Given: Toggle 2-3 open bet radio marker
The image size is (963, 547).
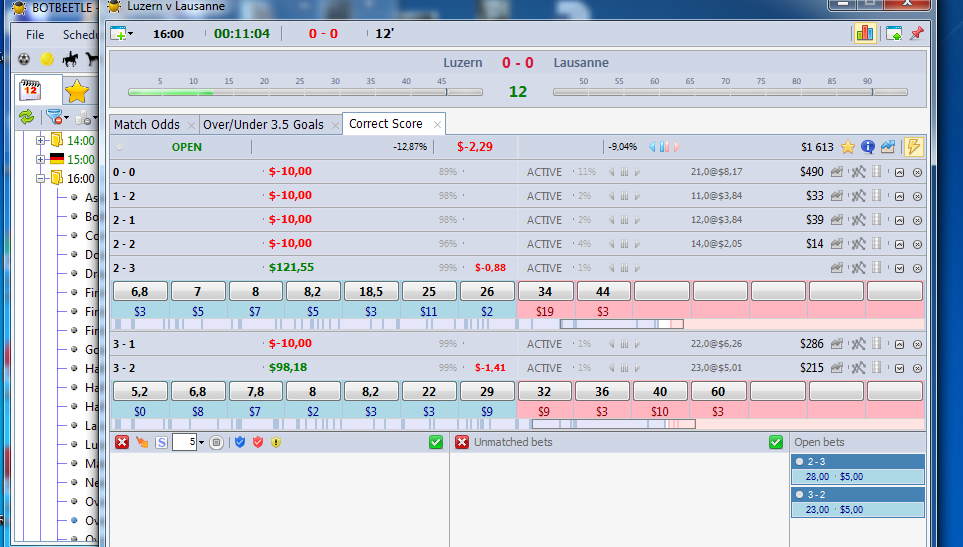Looking at the screenshot, I should pos(800,462).
